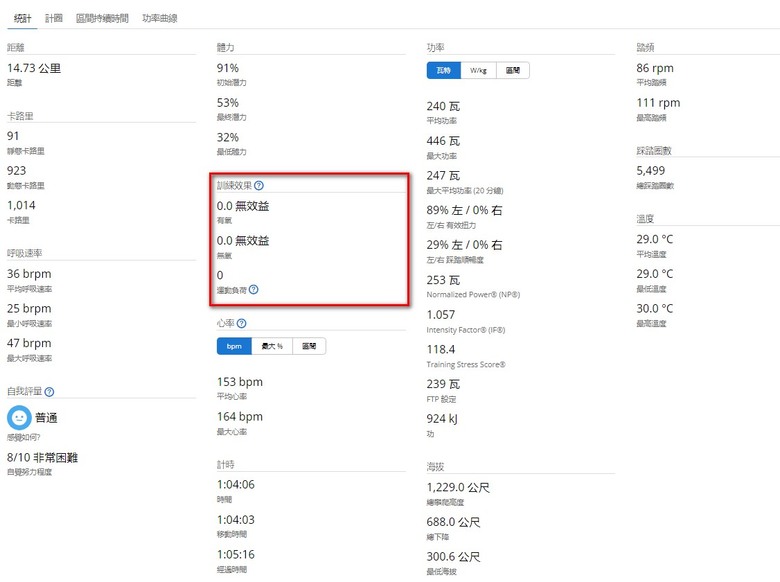This screenshot has width=780, height=582.
Task: Switch heart rate display to 最大 %
Action: coord(272,346)
